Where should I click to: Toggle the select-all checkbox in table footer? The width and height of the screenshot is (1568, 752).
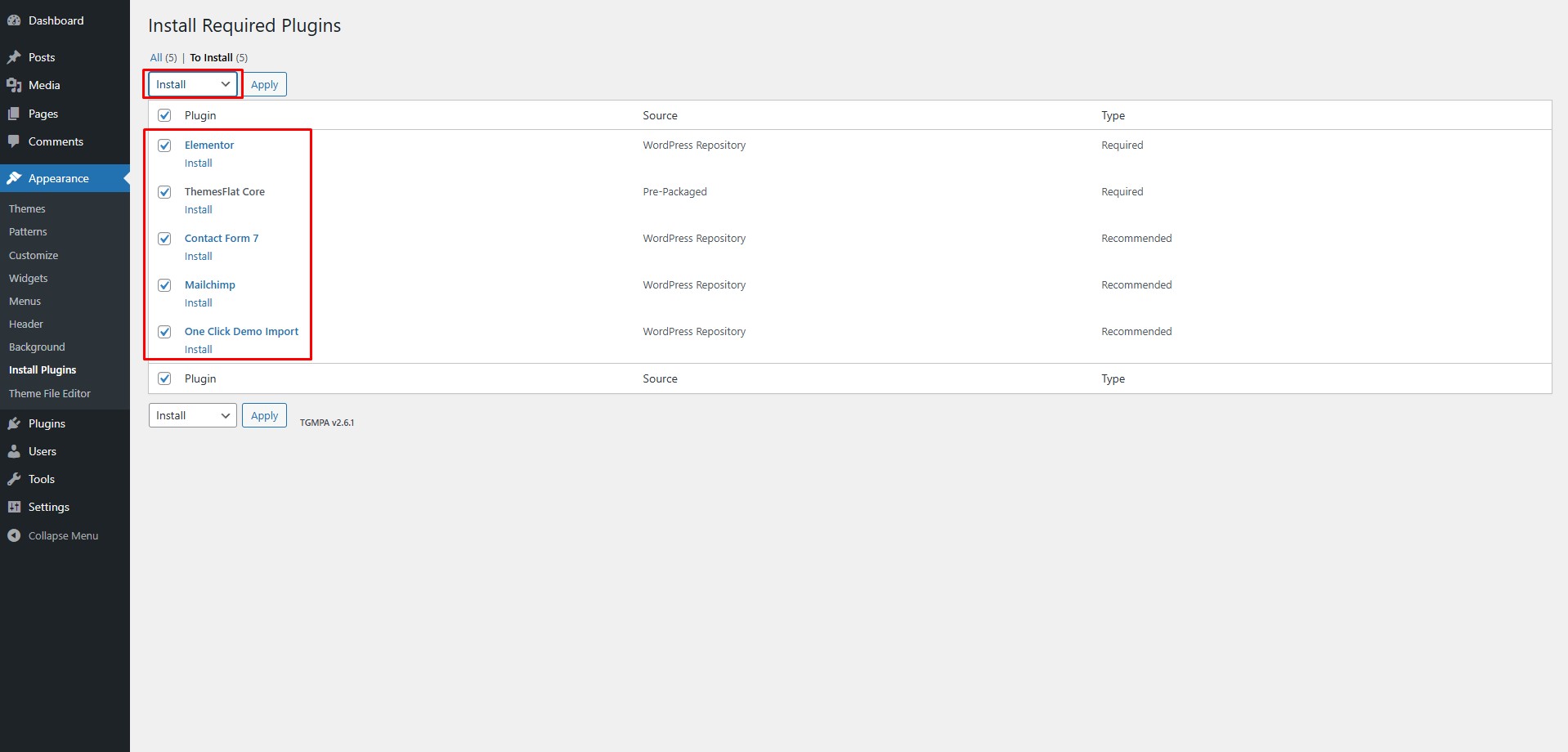pos(164,378)
